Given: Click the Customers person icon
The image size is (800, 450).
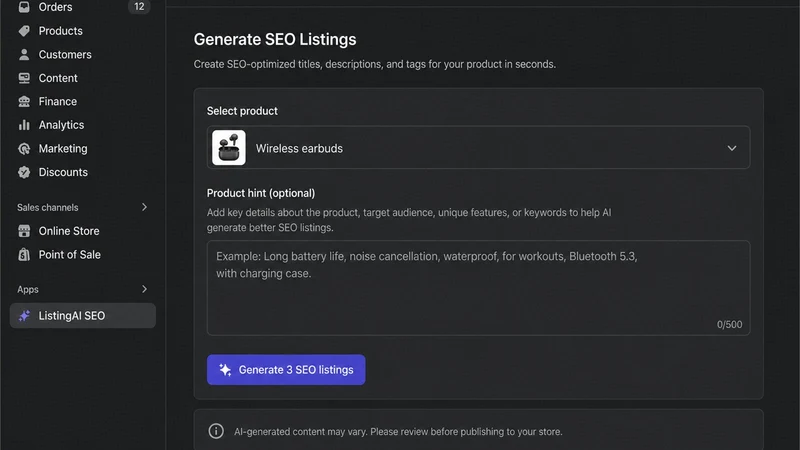Looking at the screenshot, I should pos(24,55).
